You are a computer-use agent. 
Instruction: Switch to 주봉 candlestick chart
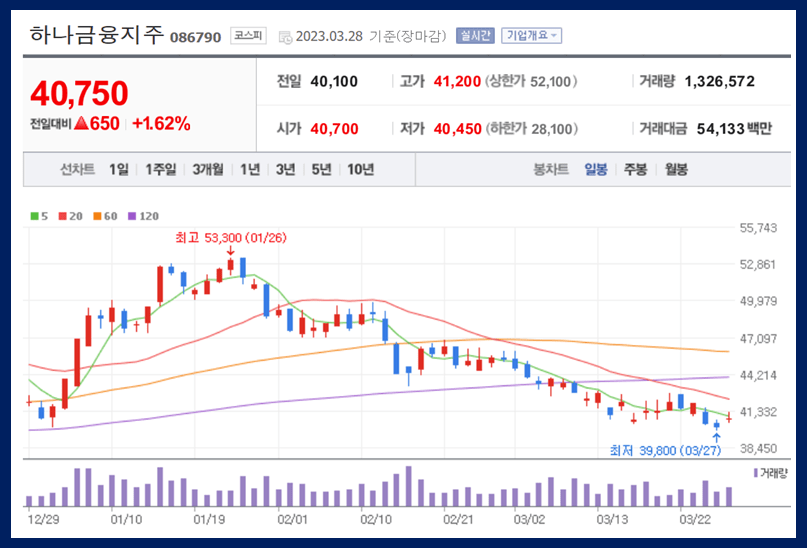point(635,169)
